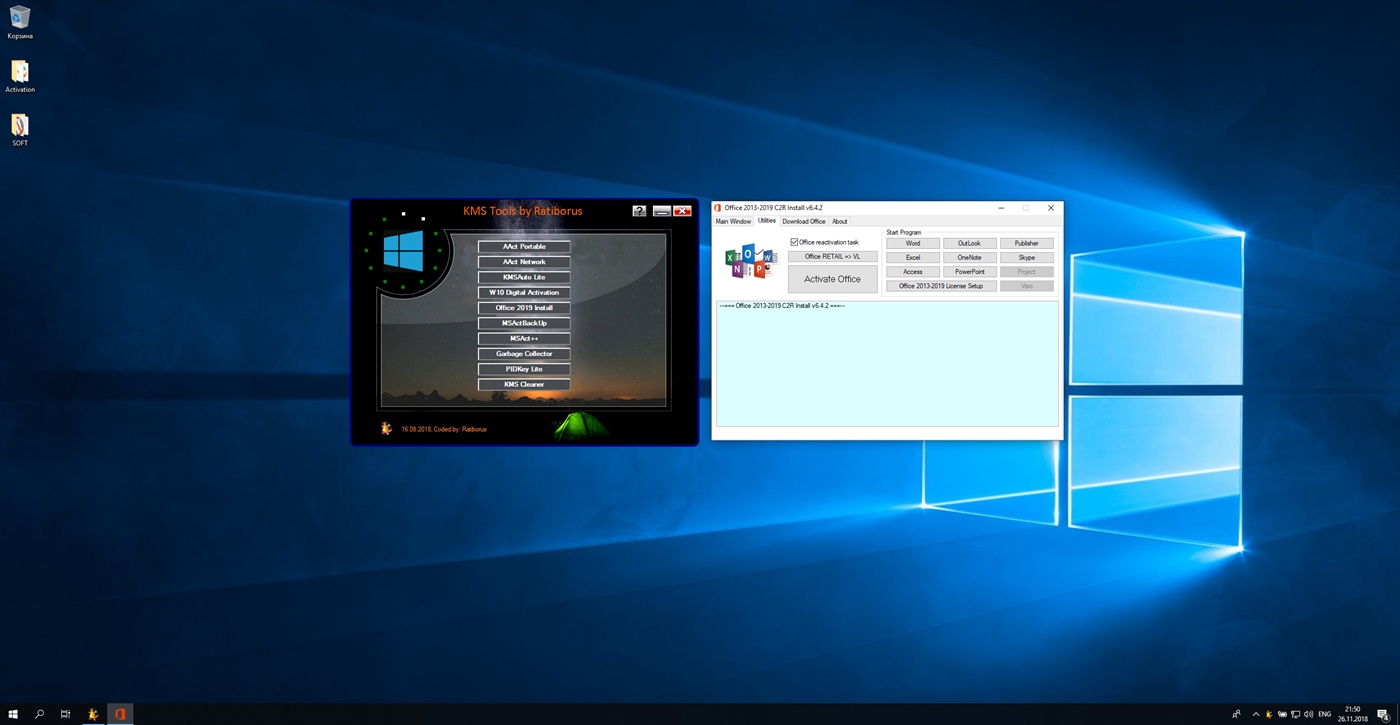
Task: Open Task View on the taskbar
Action: 66,714
